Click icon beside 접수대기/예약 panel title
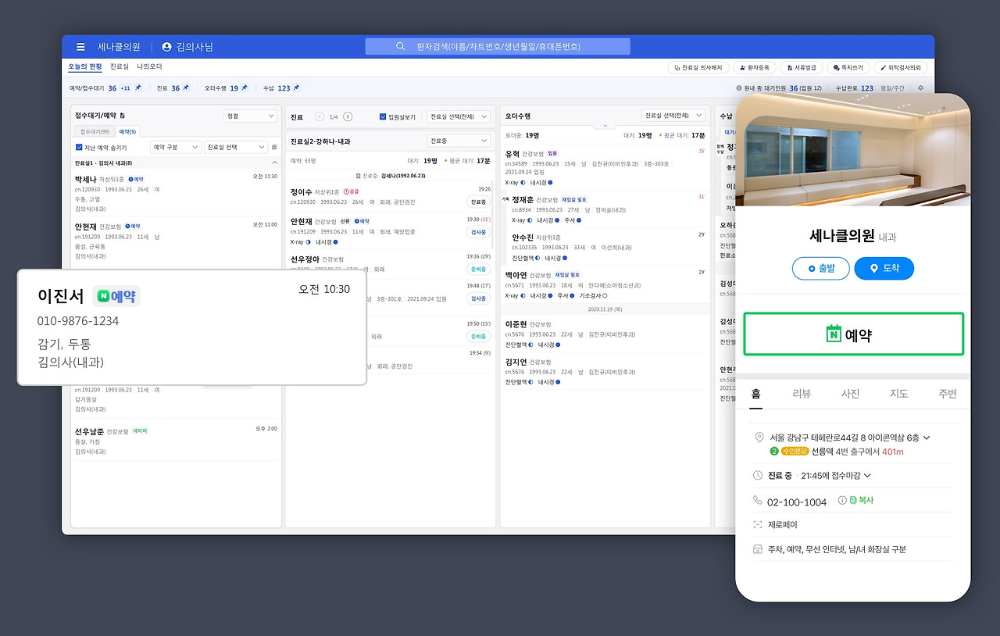 point(122,115)
